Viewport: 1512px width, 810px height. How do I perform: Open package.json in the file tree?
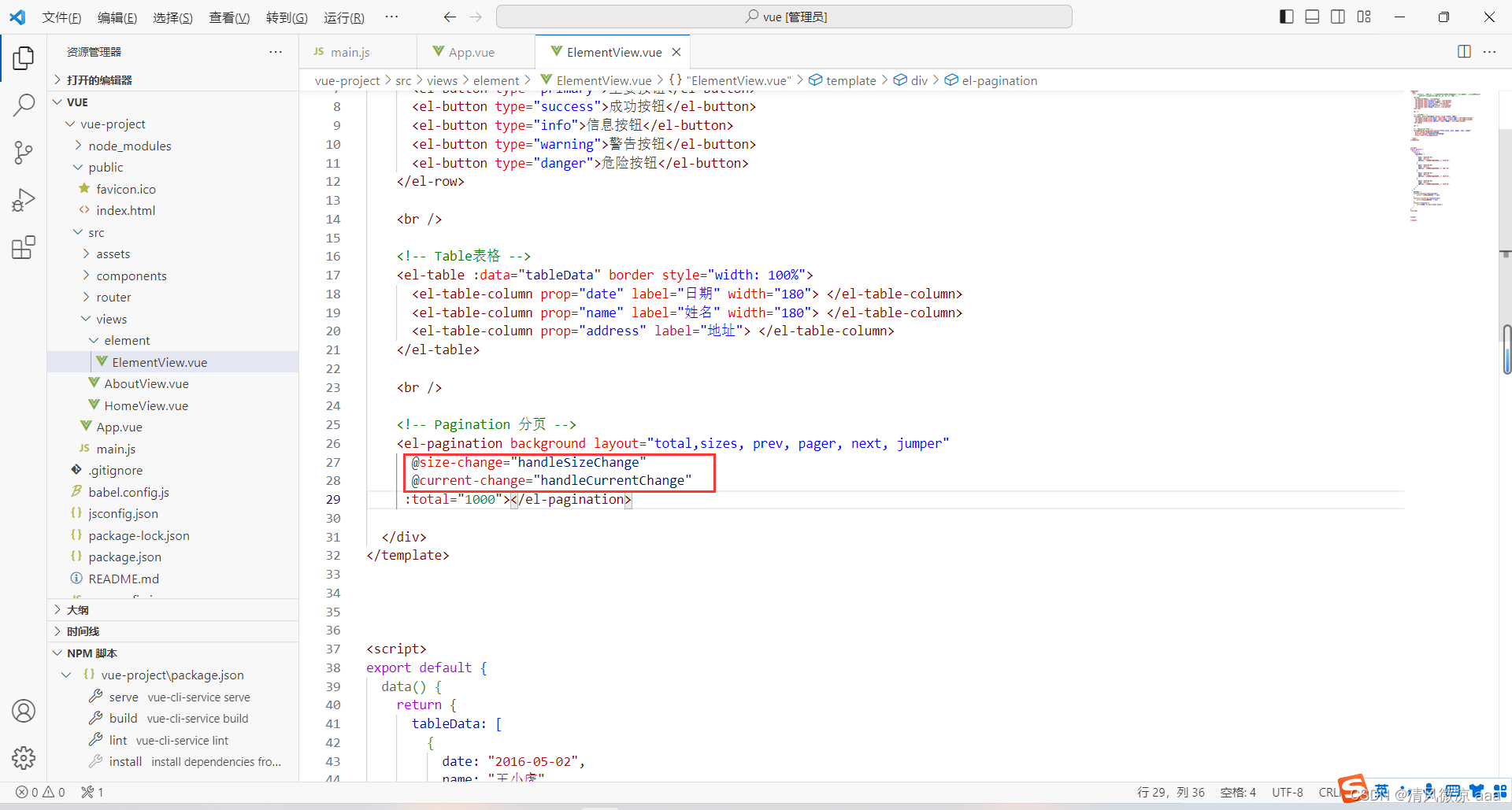(x=124, y=557)
